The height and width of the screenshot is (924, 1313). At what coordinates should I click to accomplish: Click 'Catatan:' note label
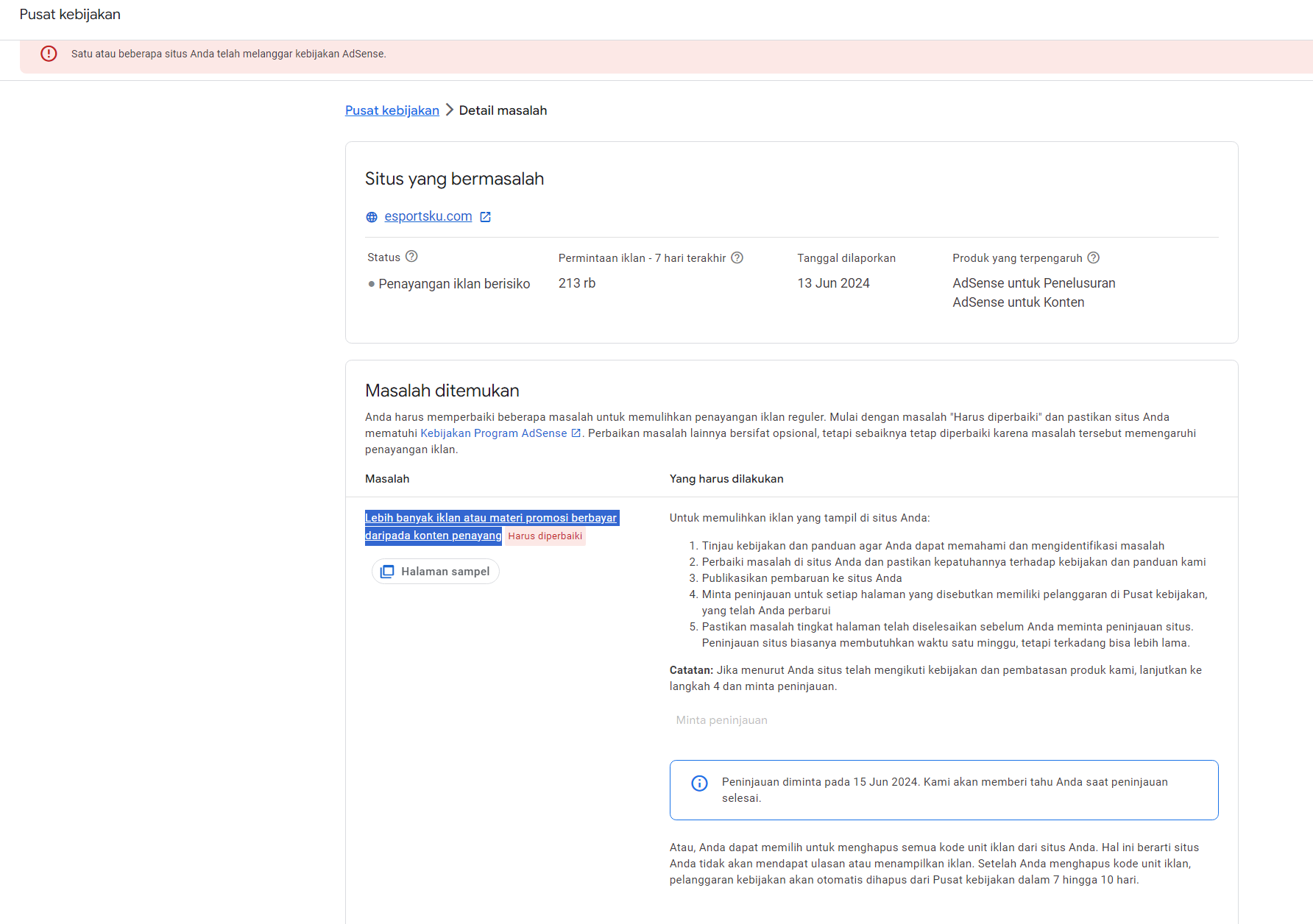691,670
